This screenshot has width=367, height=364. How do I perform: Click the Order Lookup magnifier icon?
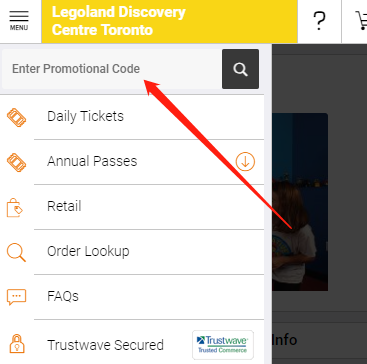coord(16,253)
